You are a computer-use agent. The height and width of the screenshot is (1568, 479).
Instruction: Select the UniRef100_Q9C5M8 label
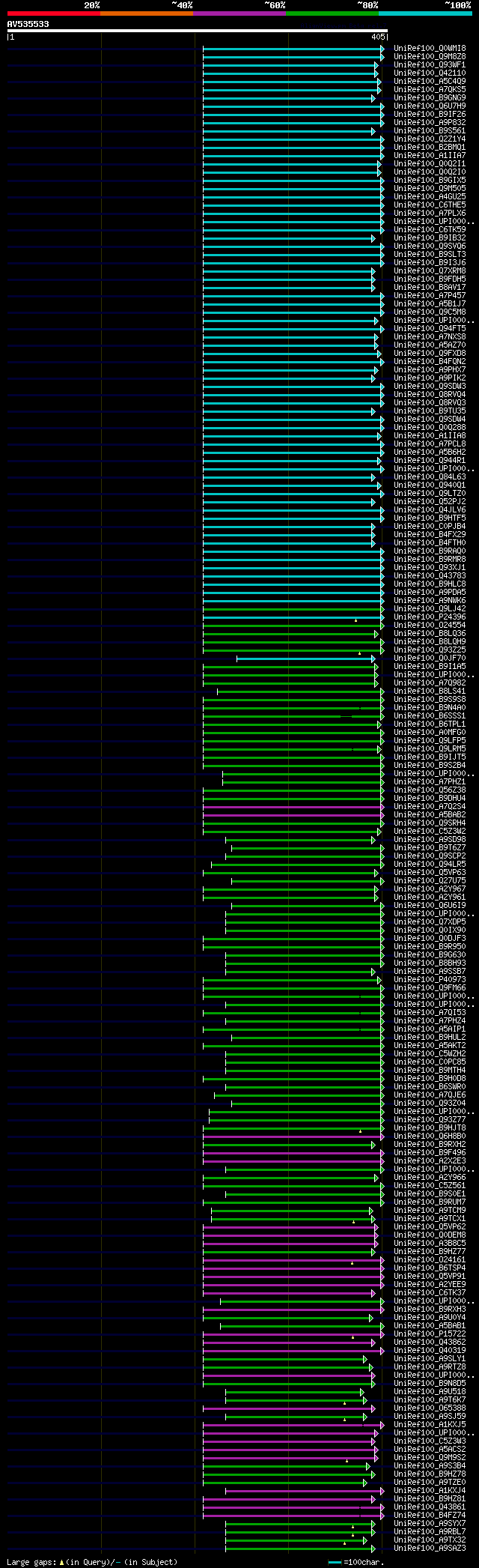pos(430,312)
